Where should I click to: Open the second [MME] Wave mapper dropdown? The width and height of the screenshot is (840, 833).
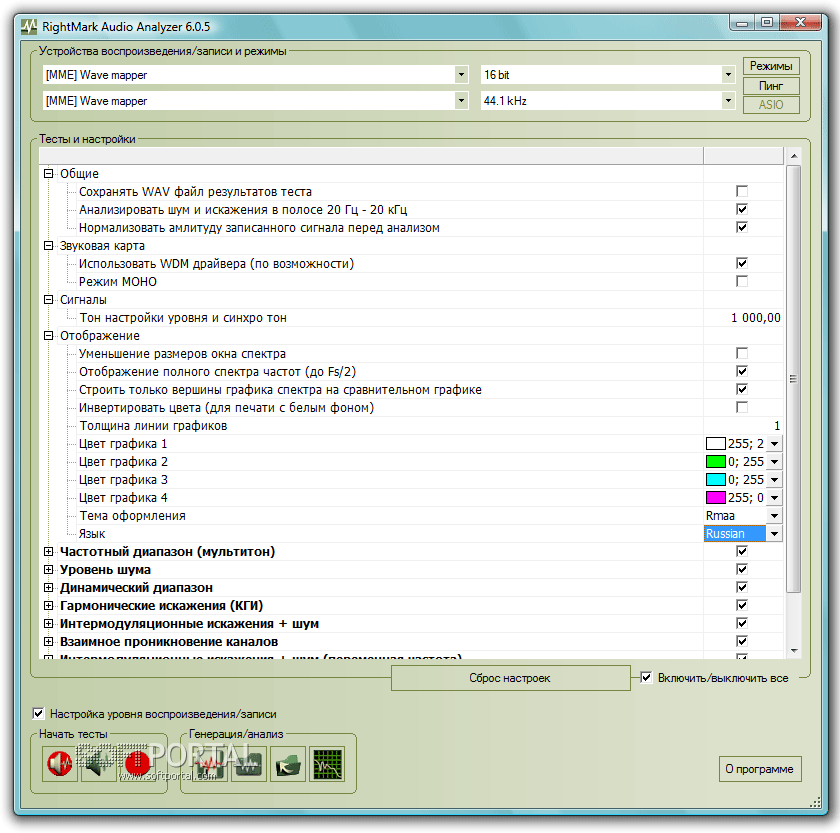[461, 100]
